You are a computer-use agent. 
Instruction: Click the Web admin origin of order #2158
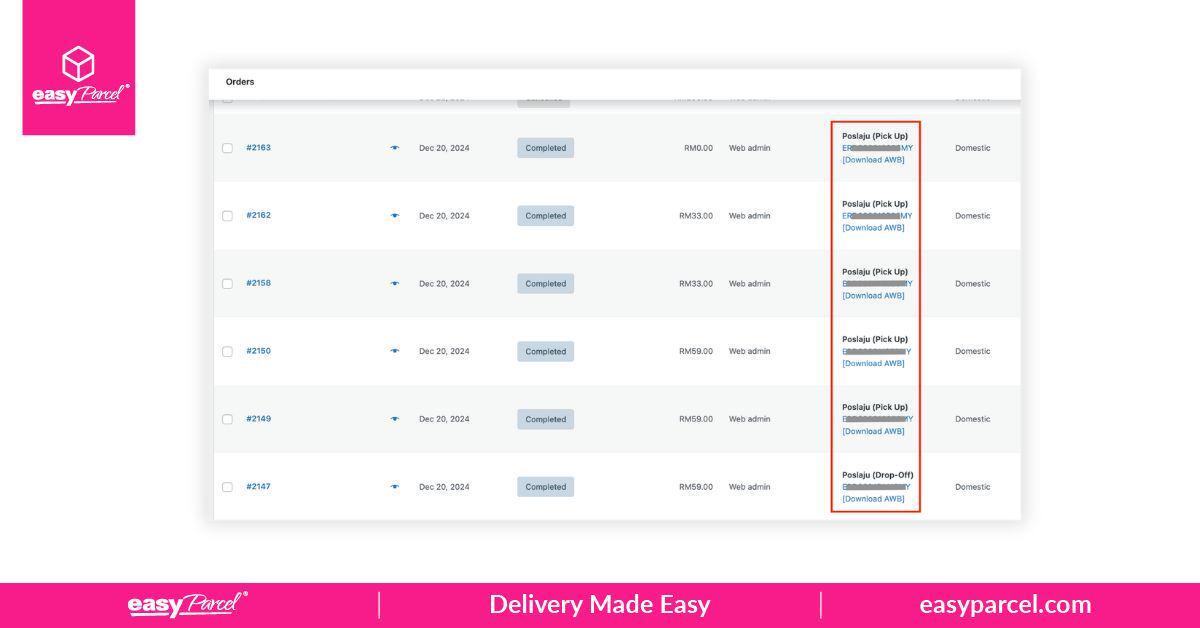point(750,284)
